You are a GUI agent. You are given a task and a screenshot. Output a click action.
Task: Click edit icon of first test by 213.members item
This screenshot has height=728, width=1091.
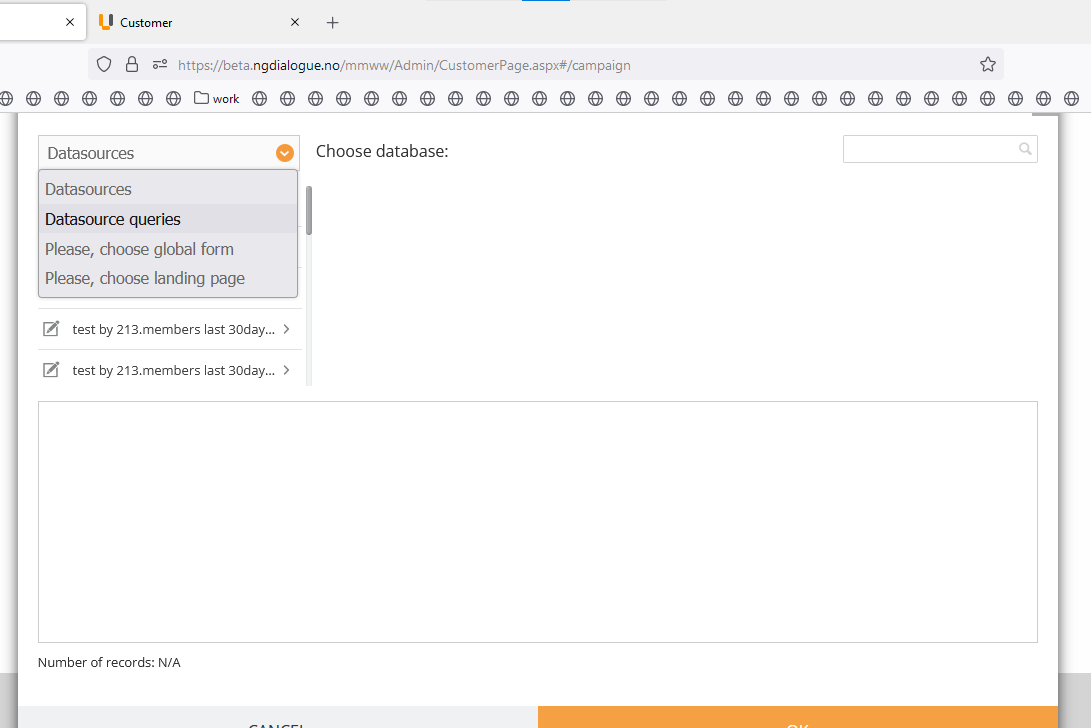tap(51, 329)
